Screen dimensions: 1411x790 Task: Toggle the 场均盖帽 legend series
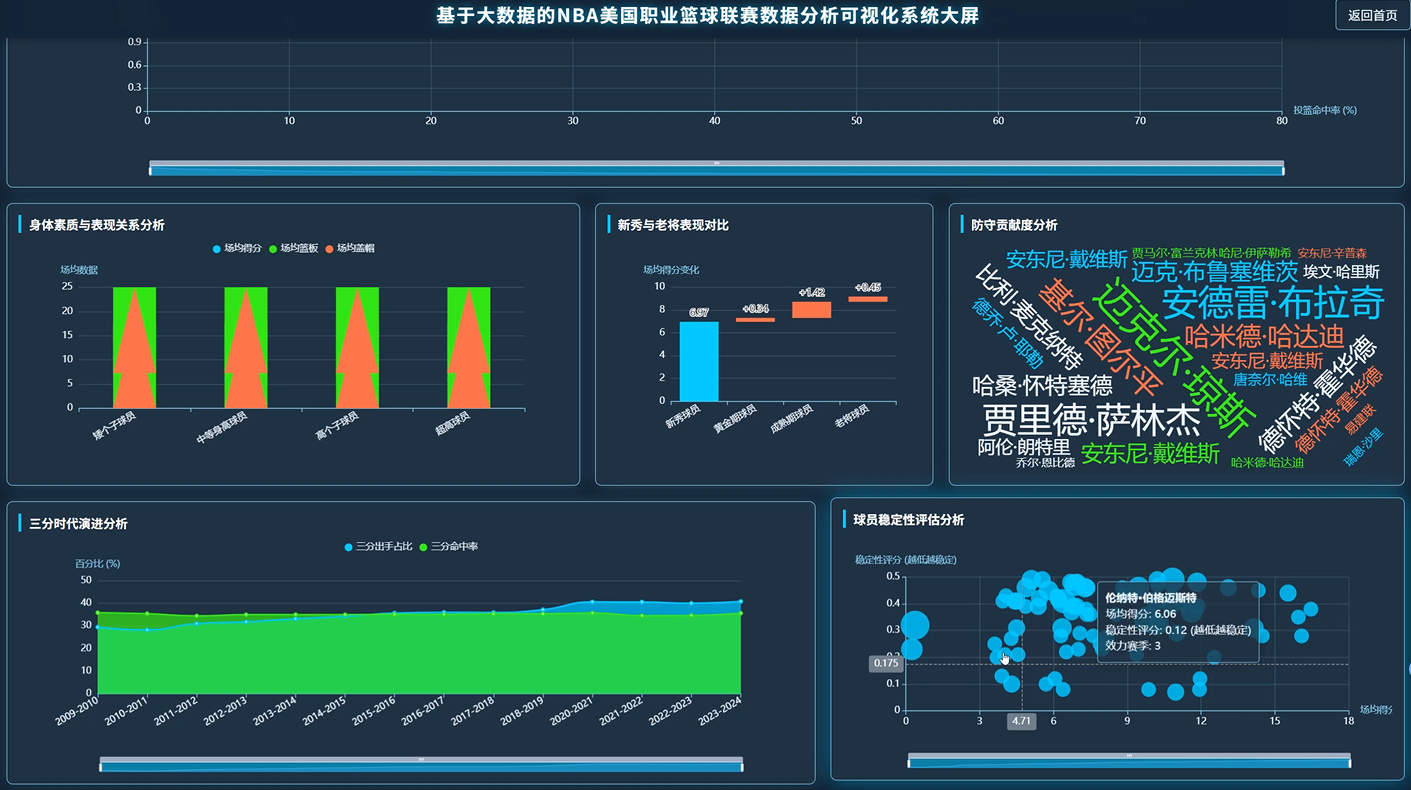(348, 248)
